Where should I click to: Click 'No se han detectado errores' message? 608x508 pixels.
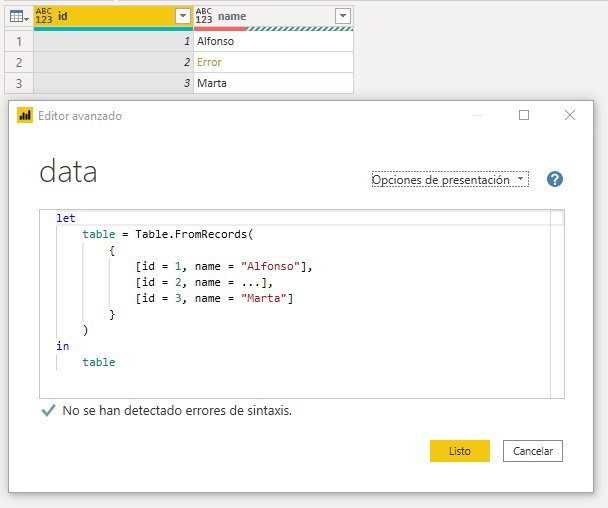pos(177,410)
